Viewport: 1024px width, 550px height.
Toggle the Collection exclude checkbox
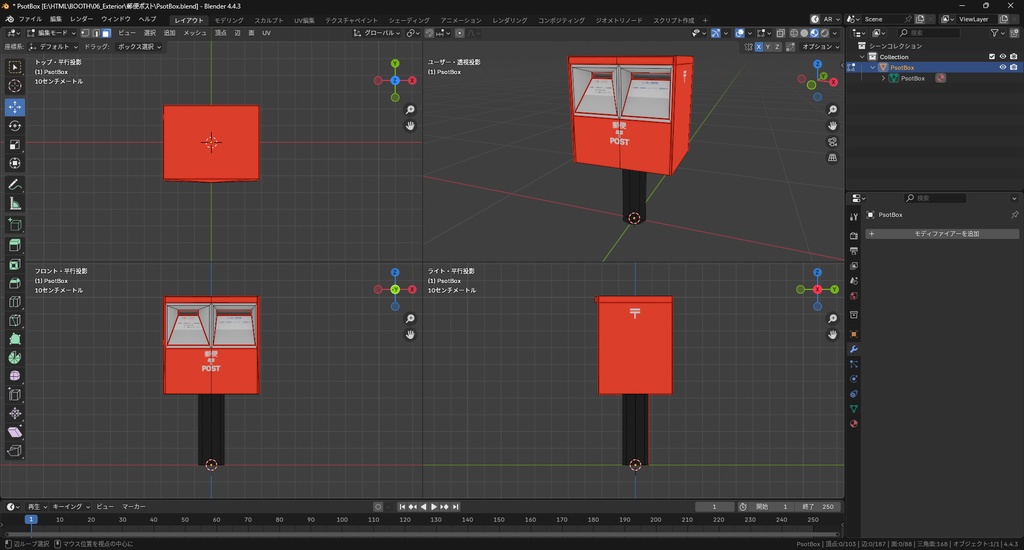point(992,57)
